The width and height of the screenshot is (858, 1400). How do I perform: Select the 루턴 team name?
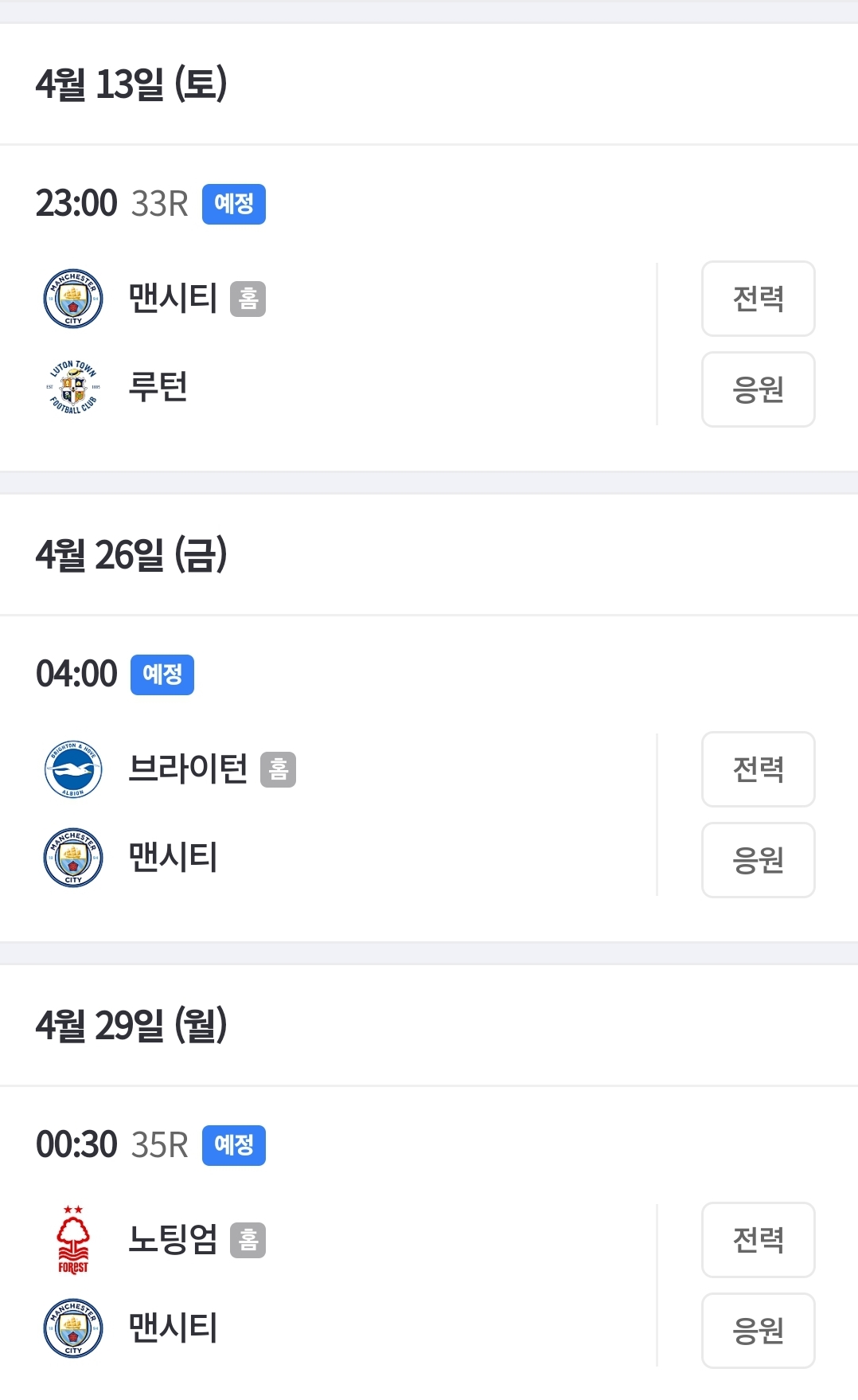[158, 387]
